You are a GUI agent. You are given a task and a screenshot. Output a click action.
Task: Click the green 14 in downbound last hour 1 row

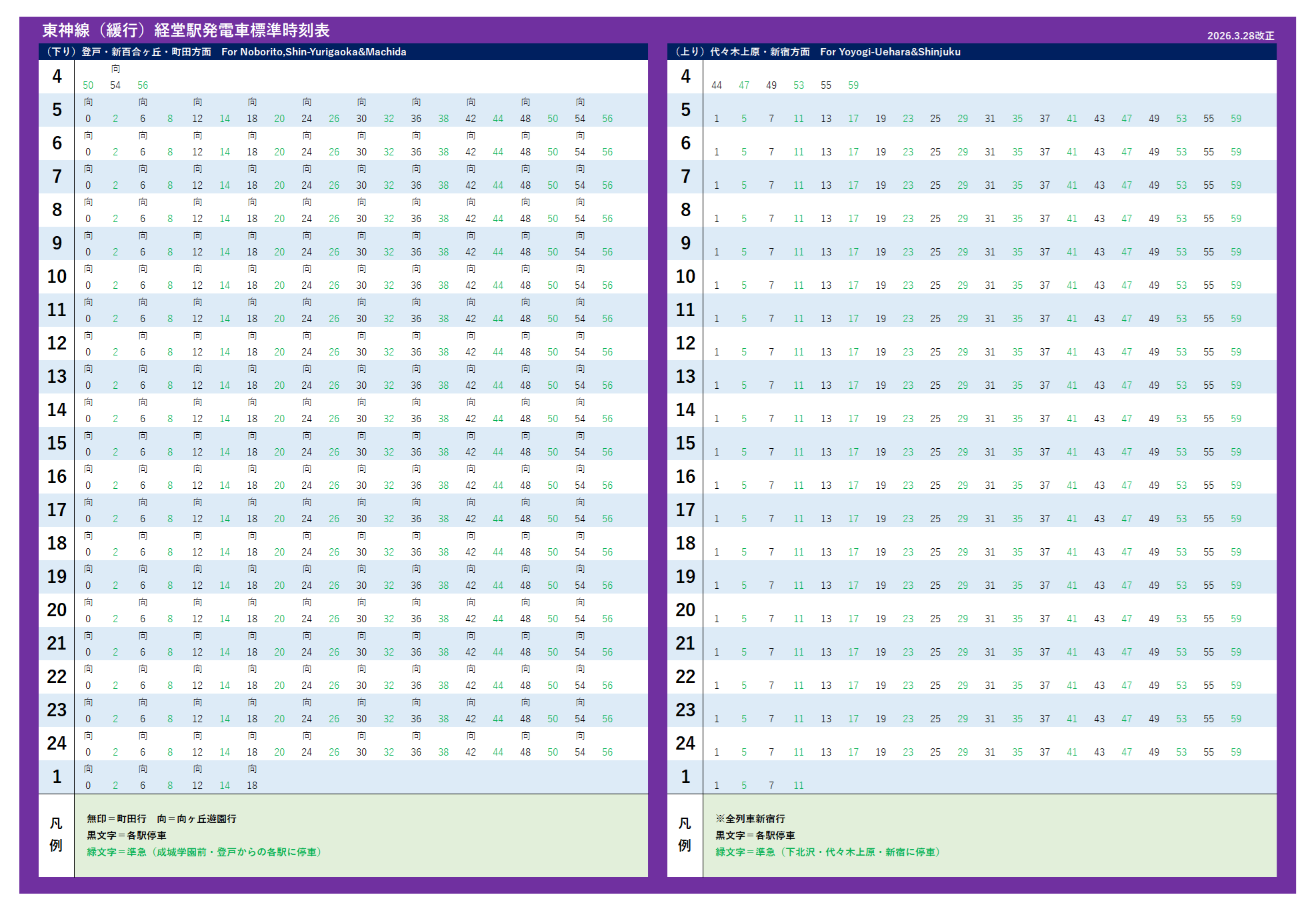click(225, 786)
